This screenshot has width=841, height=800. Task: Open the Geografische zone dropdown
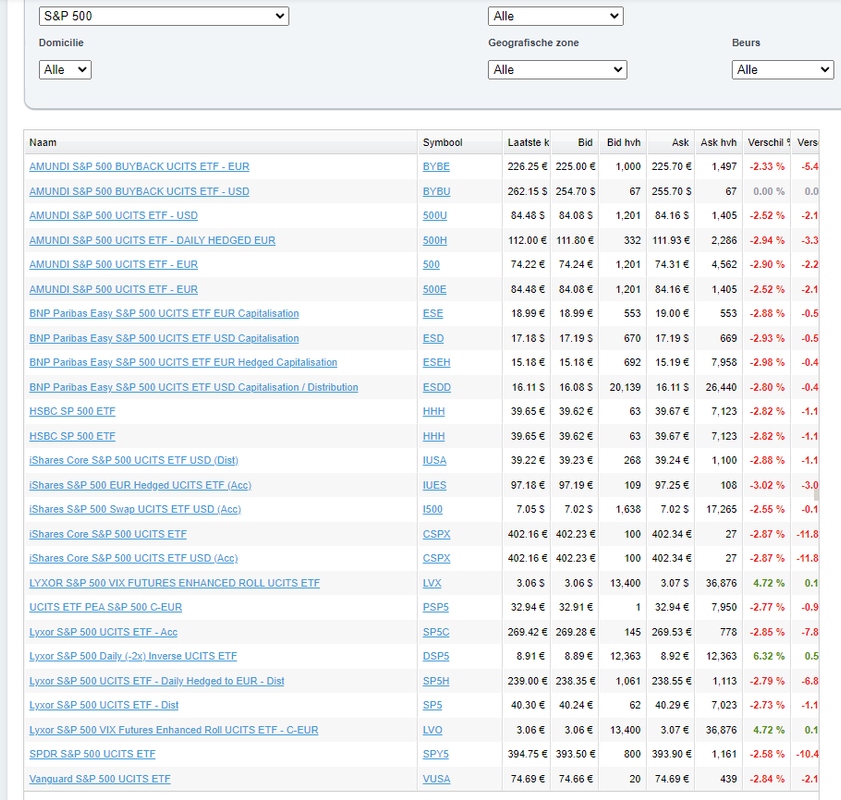coord(557,70)
